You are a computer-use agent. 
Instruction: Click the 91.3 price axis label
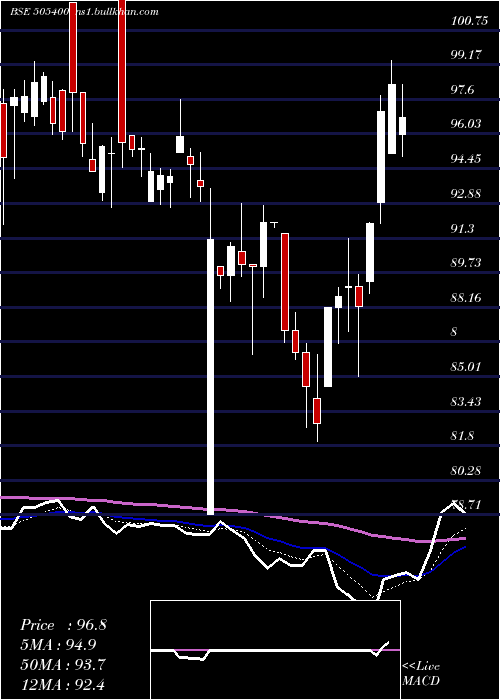coord(462,229)
